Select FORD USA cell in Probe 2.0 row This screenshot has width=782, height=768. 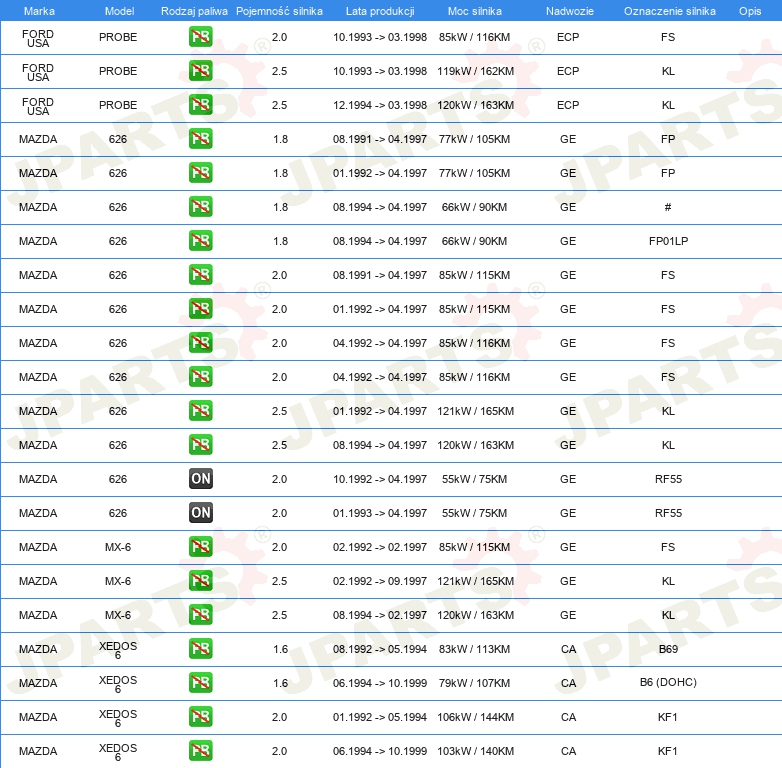point(38,38)
